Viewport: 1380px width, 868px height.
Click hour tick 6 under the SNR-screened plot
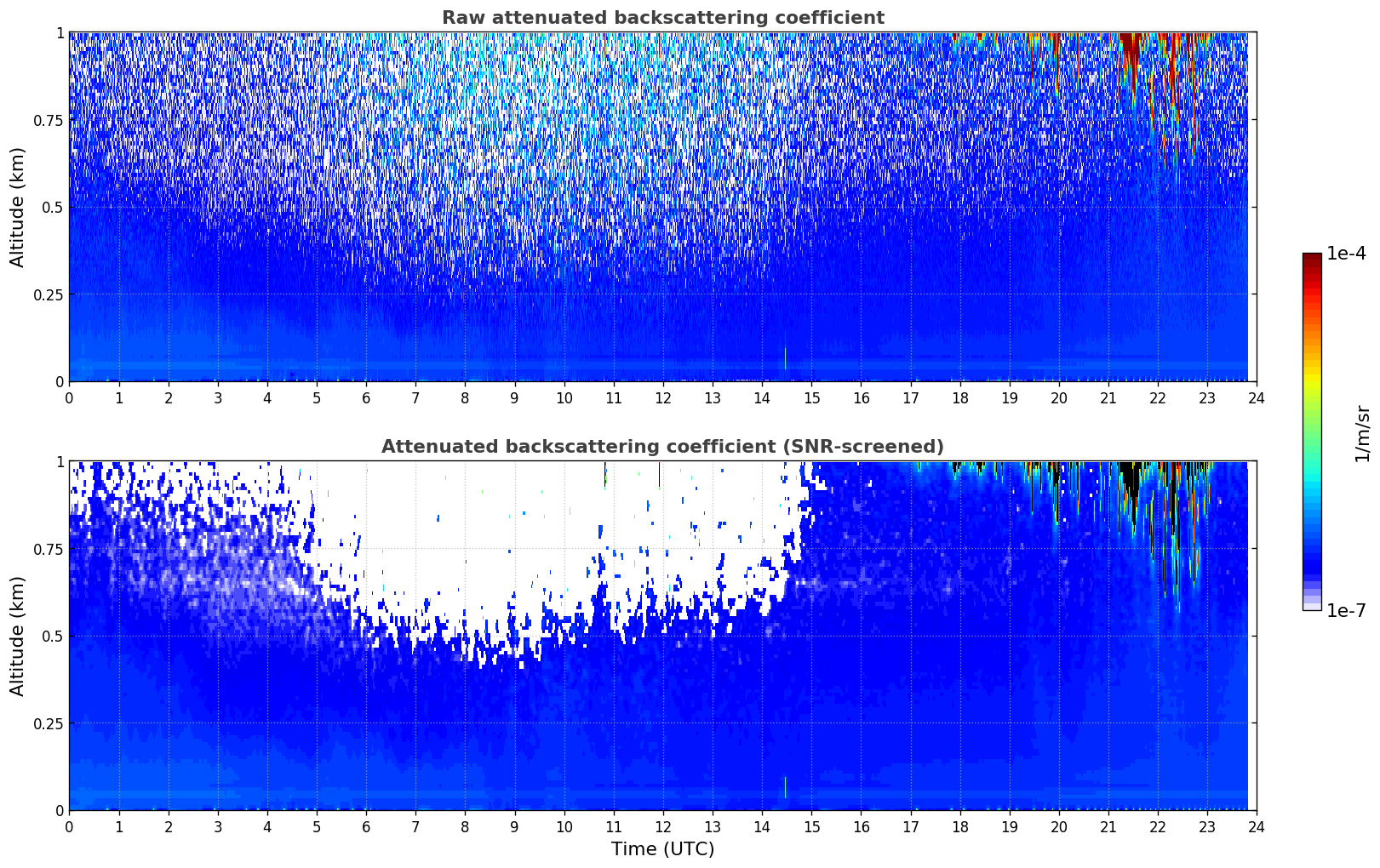pyautogui.click(x=366, y=826)
